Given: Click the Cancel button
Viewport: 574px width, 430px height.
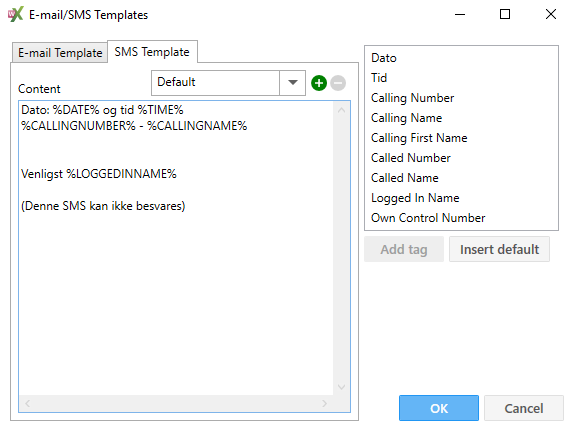Looking at the screenshot, I should point(524,408).
